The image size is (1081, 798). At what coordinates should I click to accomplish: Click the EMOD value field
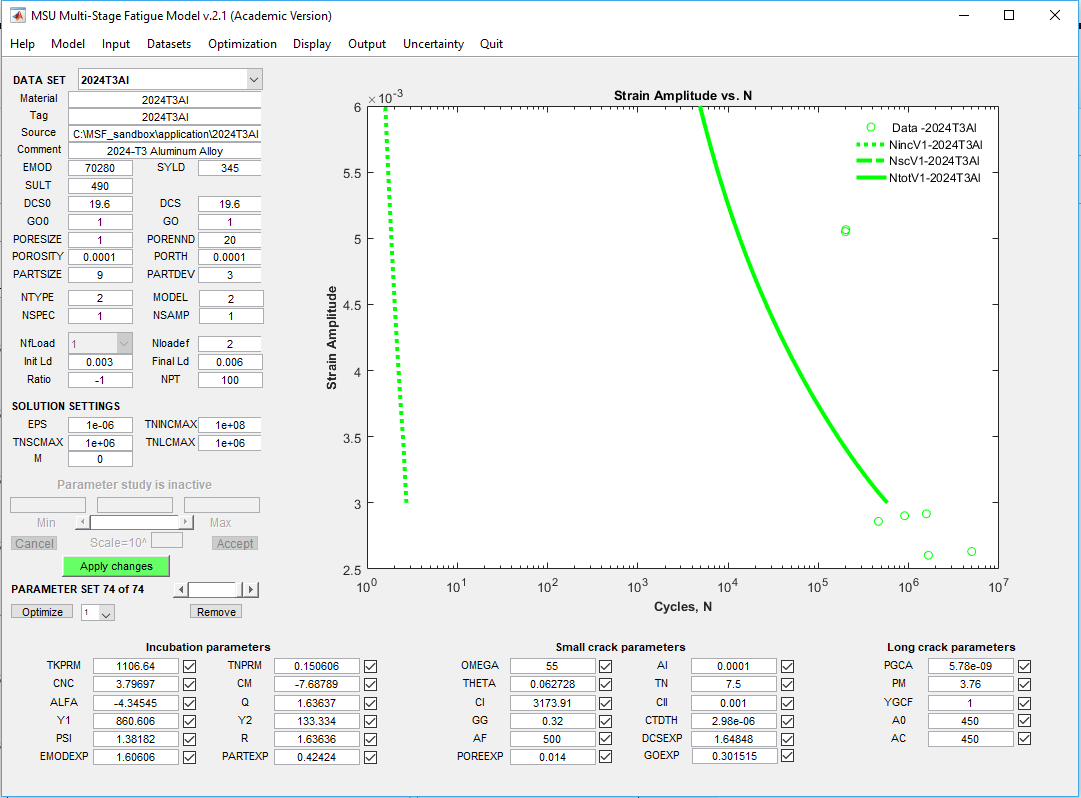100,168
